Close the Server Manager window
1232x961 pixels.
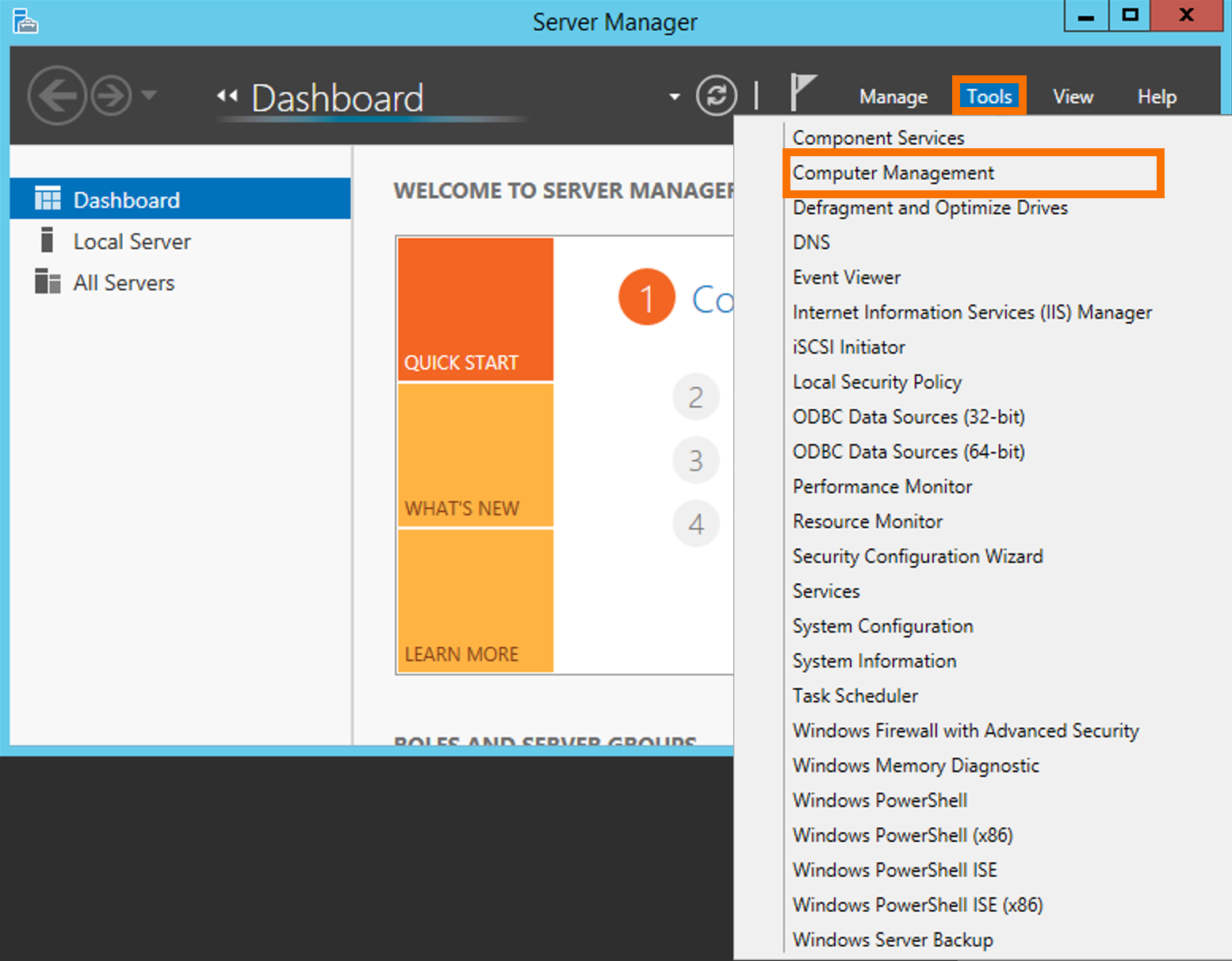1186,16
